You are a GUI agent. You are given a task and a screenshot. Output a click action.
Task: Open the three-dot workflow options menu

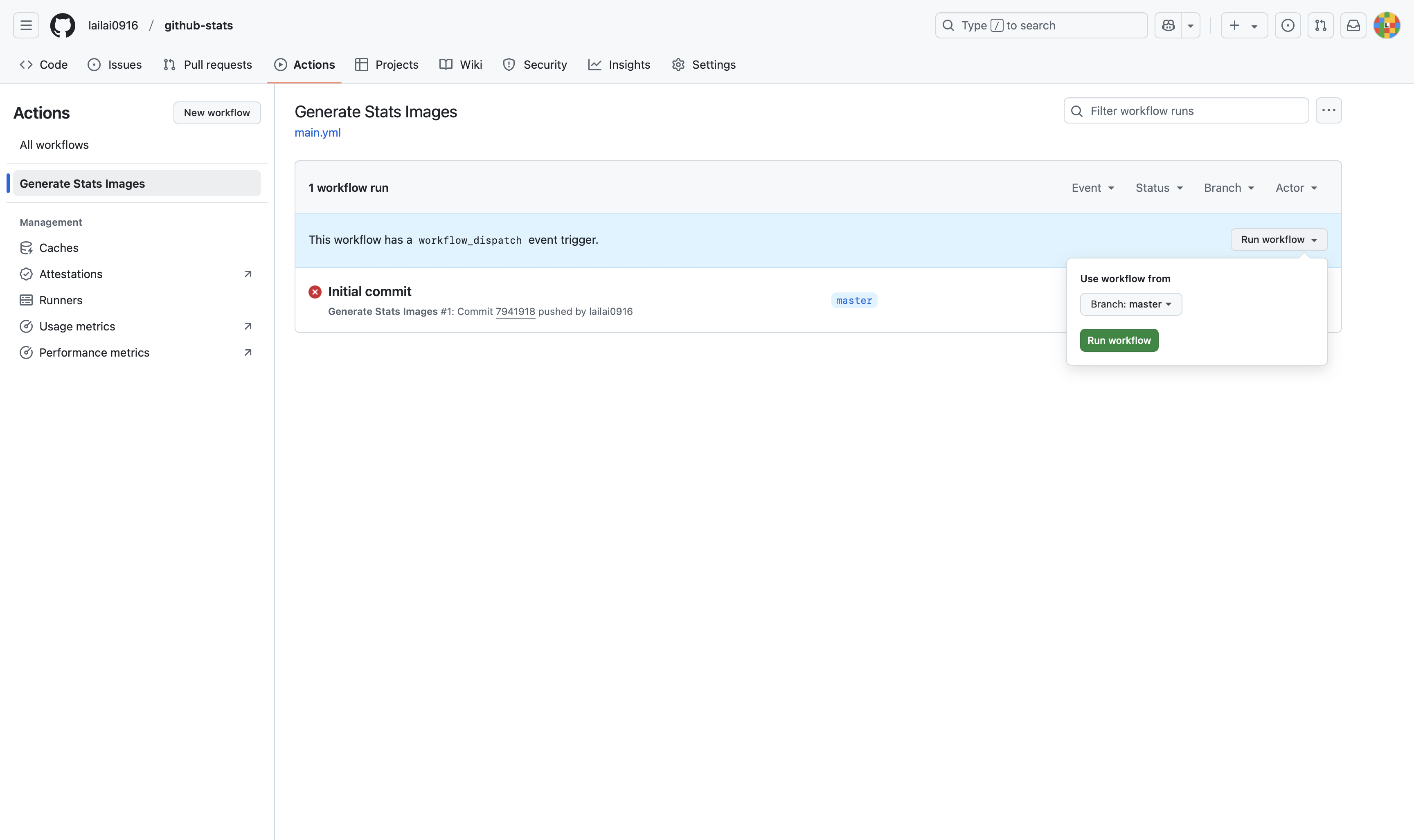tap(1328, 110)
